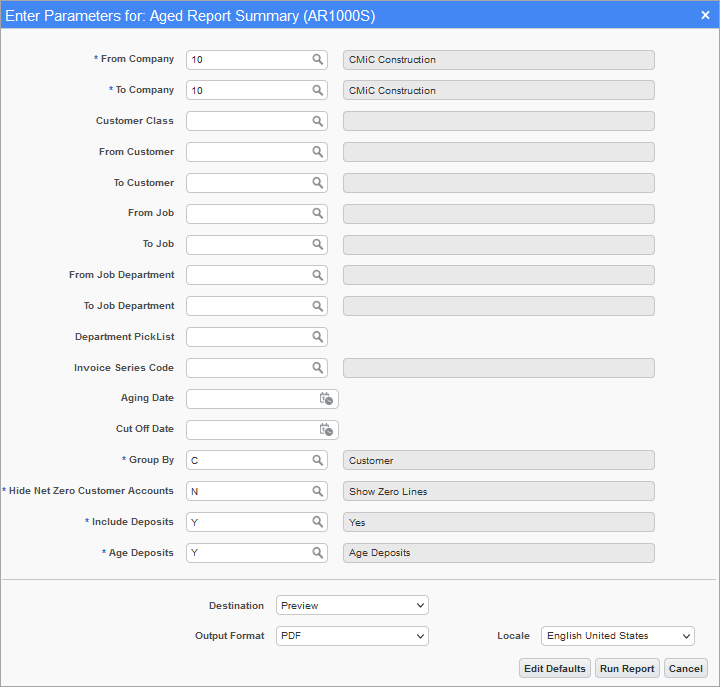
Task: Click the Department PickList search icon
Action: click(317, 337)
